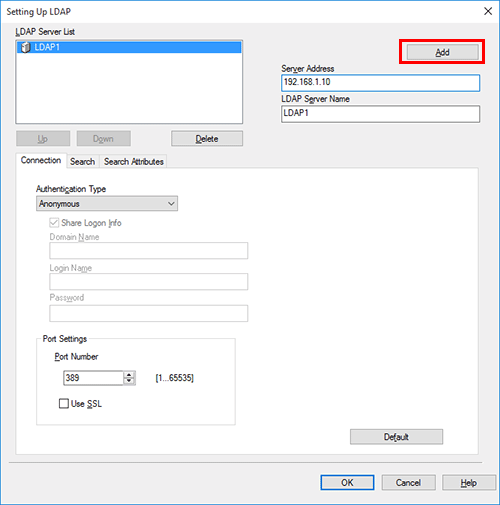Image resolution: width=500 pixels, height=505 pixels.
Task: Decrease port number with down spinner arrow
Action: click(x=129, y=381)
